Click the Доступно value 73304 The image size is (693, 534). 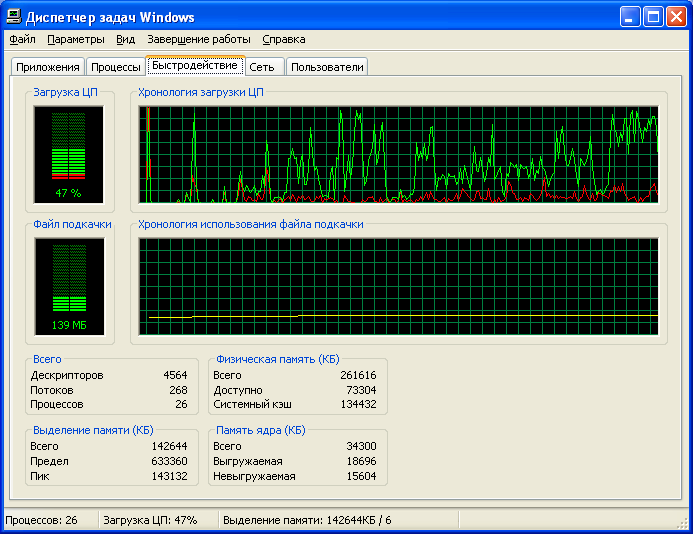362,390
